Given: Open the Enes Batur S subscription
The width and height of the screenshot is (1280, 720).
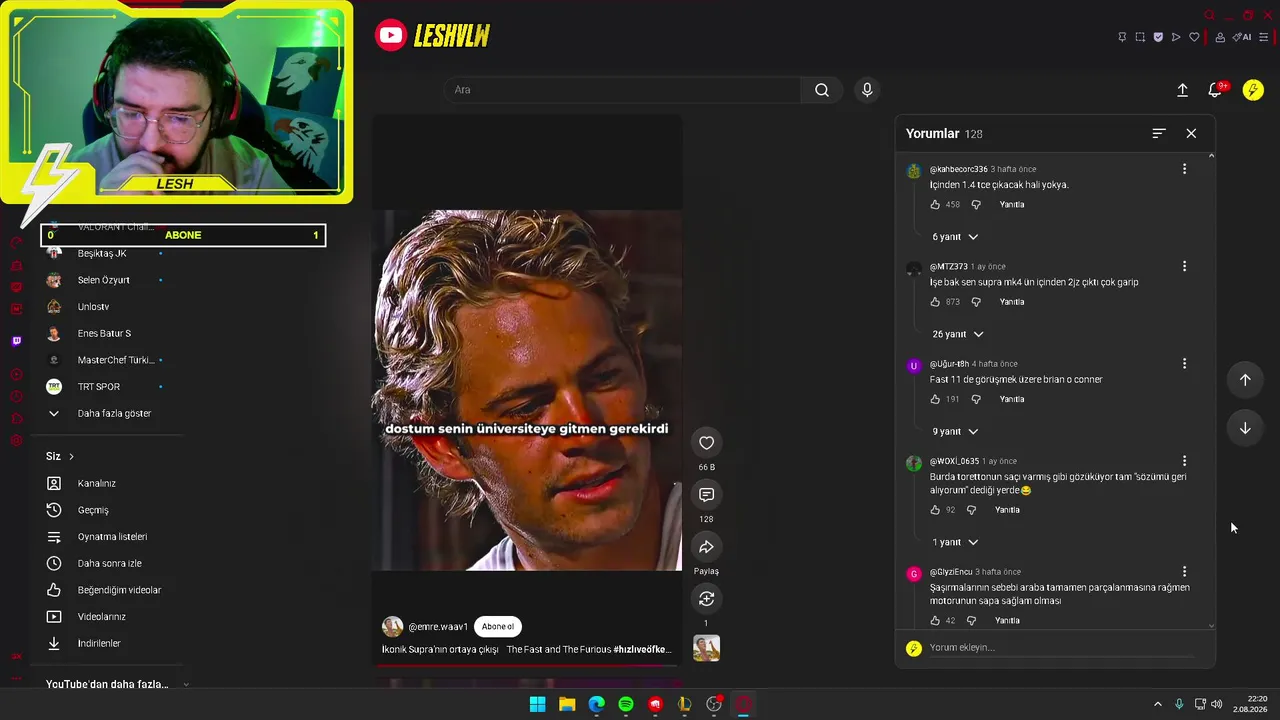Looking at the screenshot, I should (105, 333).
